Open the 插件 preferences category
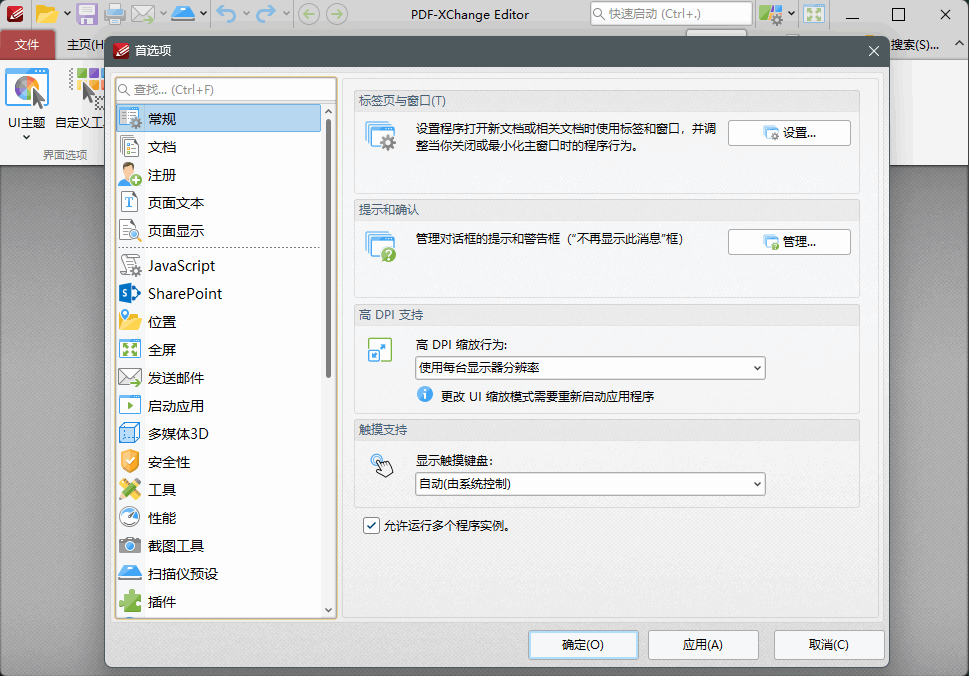This screenshot has height=676, width=969. (219, 601)
